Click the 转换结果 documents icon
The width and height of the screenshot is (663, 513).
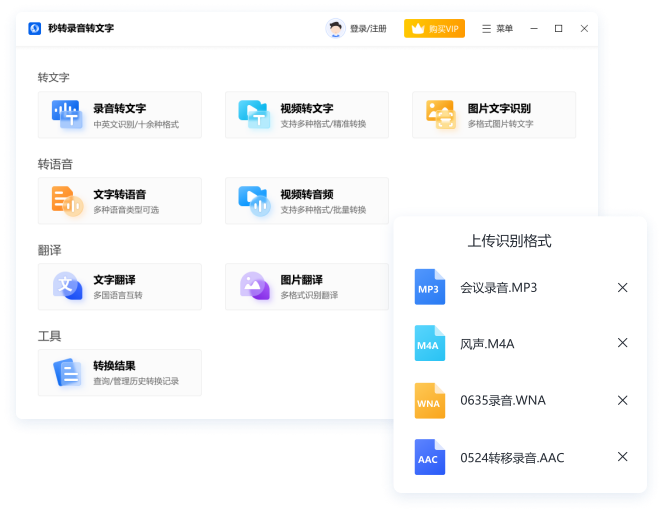(68, 372)
